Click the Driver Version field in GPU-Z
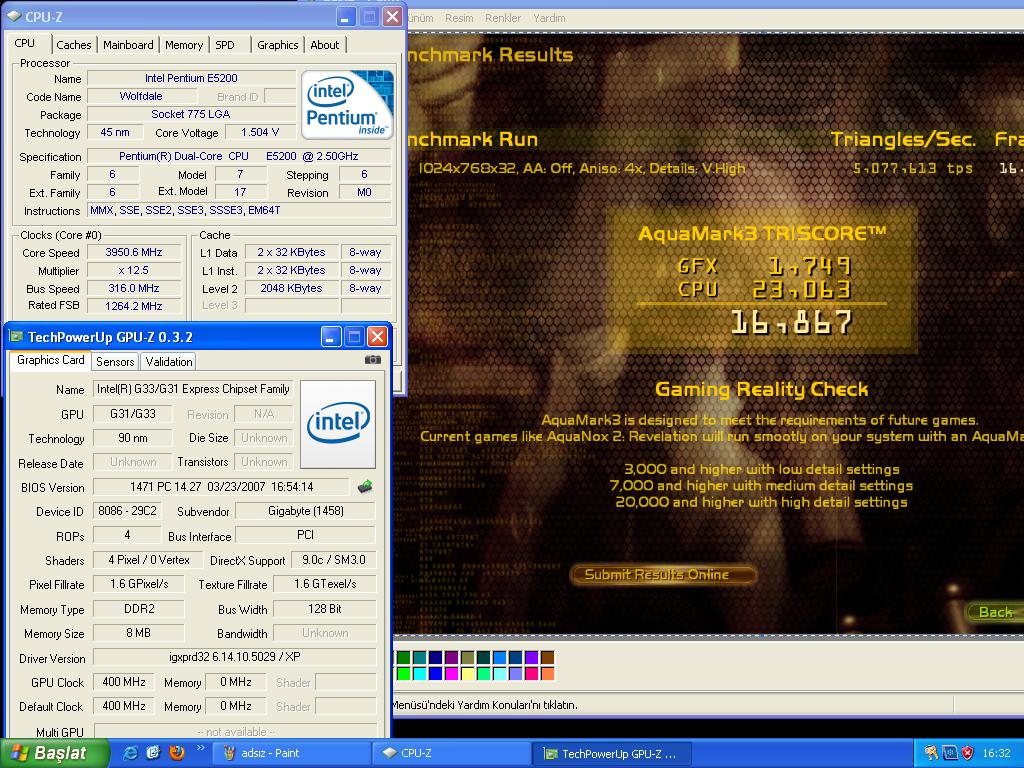The height and width of the screenshot is (768, 1024). (235, 657)
